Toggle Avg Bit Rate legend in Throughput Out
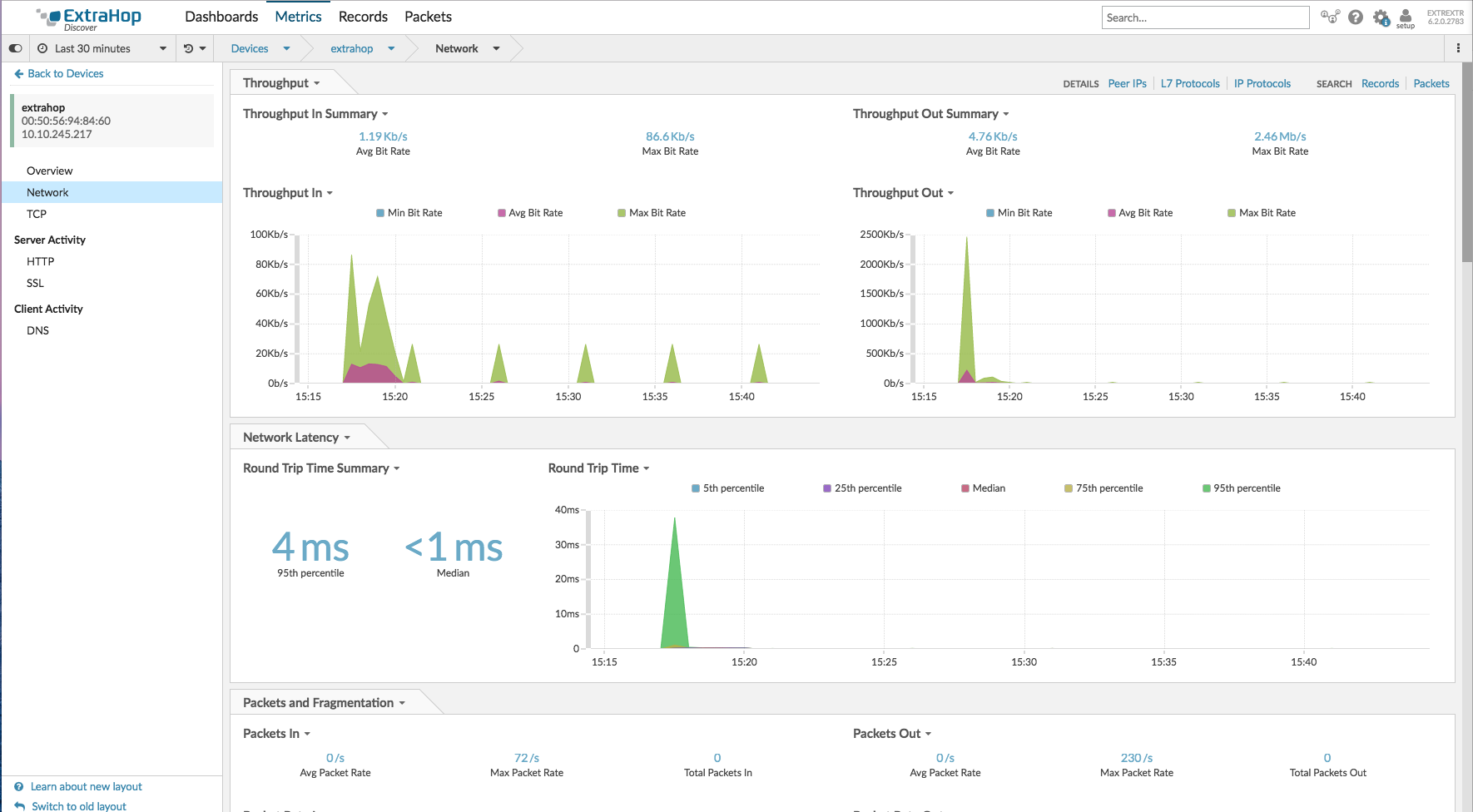Viewport: 1473px width, 812px height. tap(1140, 213)
